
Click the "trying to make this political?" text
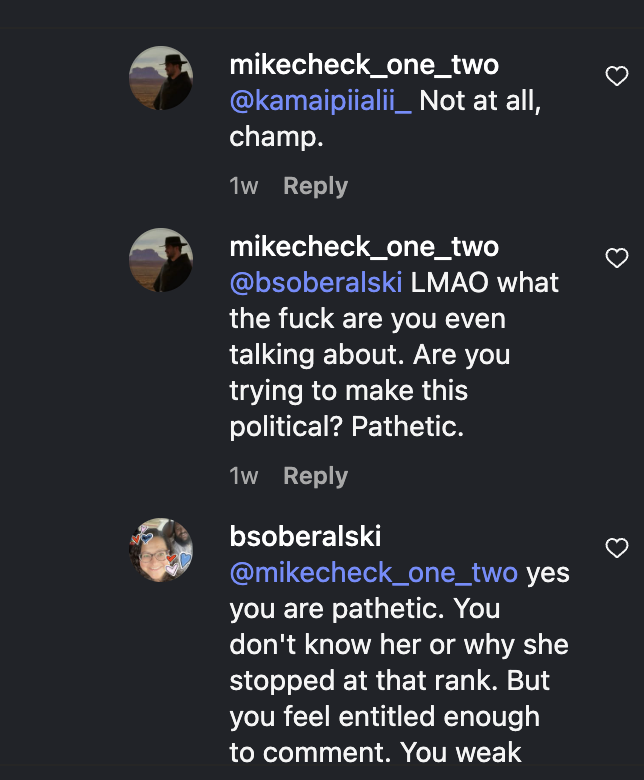tap(349, 409)
